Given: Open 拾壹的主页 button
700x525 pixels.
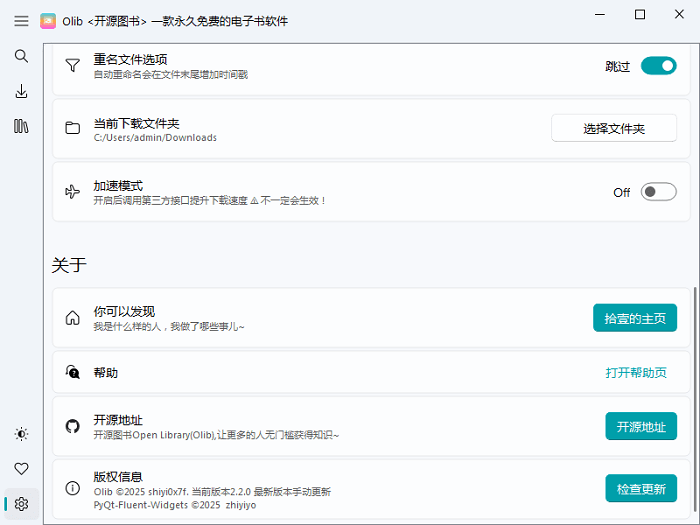Looking at the screenshot, I should tap(635, 318).
